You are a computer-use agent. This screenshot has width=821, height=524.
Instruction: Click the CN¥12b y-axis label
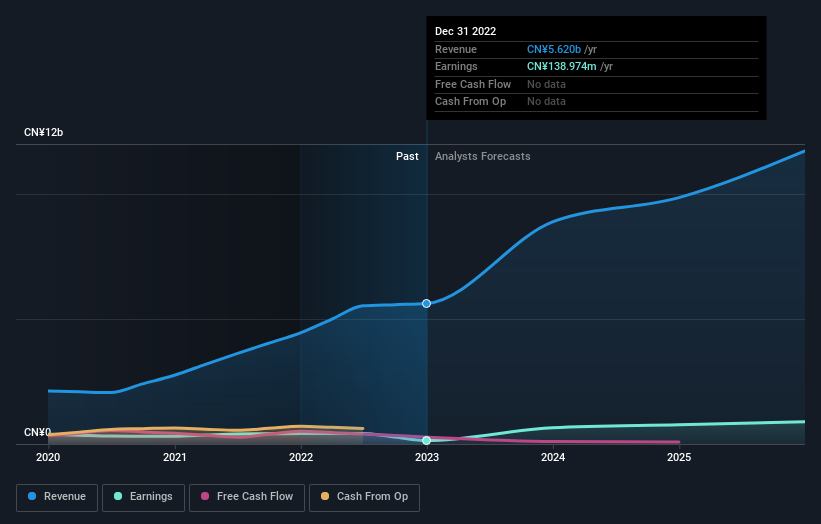[x=43, y=132]
